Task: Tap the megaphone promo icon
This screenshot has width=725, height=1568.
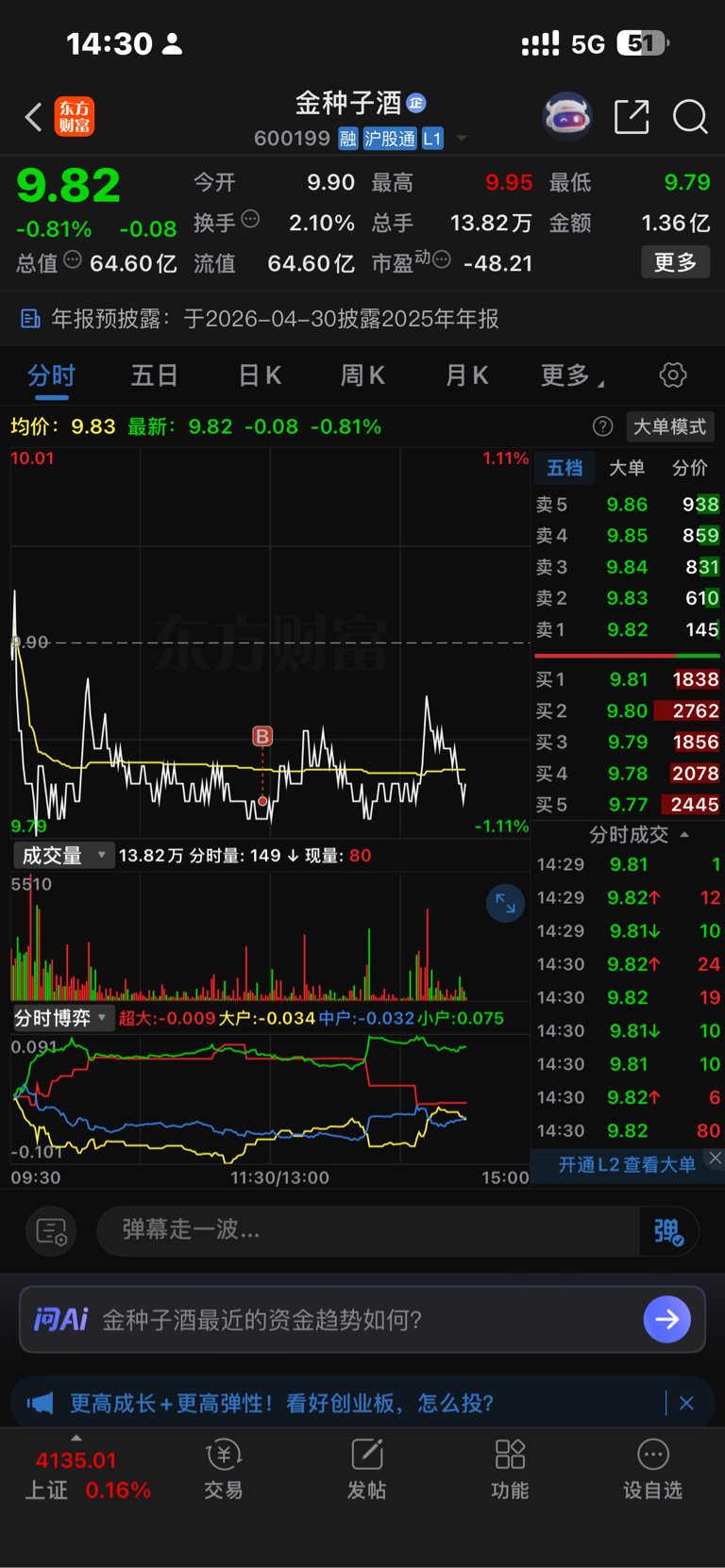Action: 40,1403
